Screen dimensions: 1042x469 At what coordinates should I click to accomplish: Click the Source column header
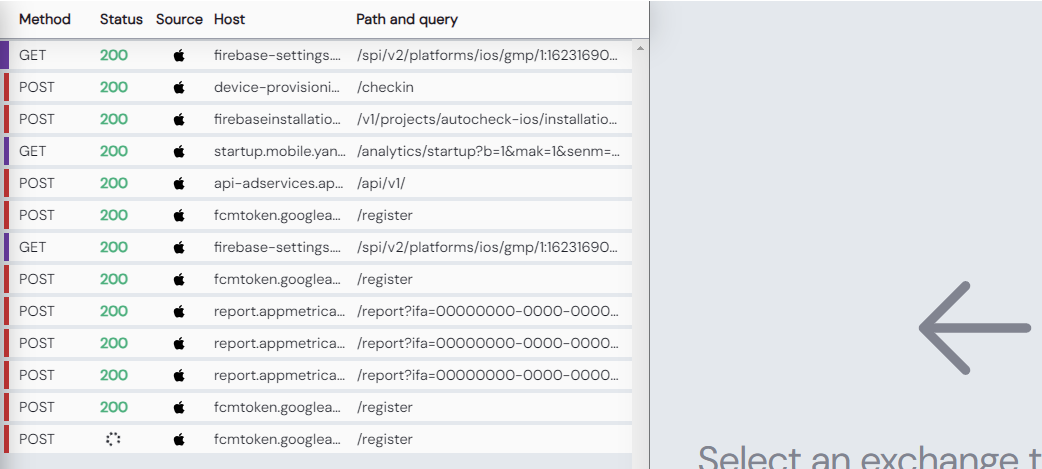tap(179, 19)
